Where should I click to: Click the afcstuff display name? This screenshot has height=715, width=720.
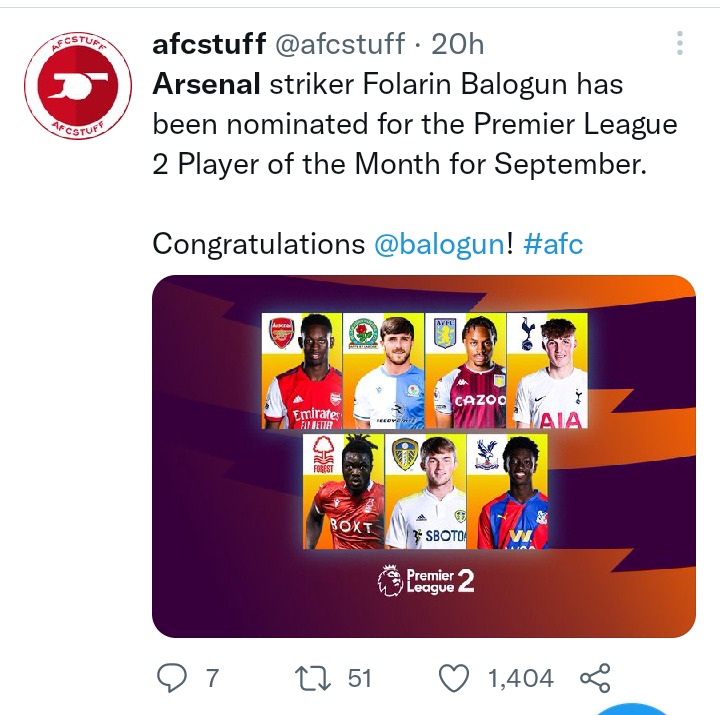click(x=209, y=44)
